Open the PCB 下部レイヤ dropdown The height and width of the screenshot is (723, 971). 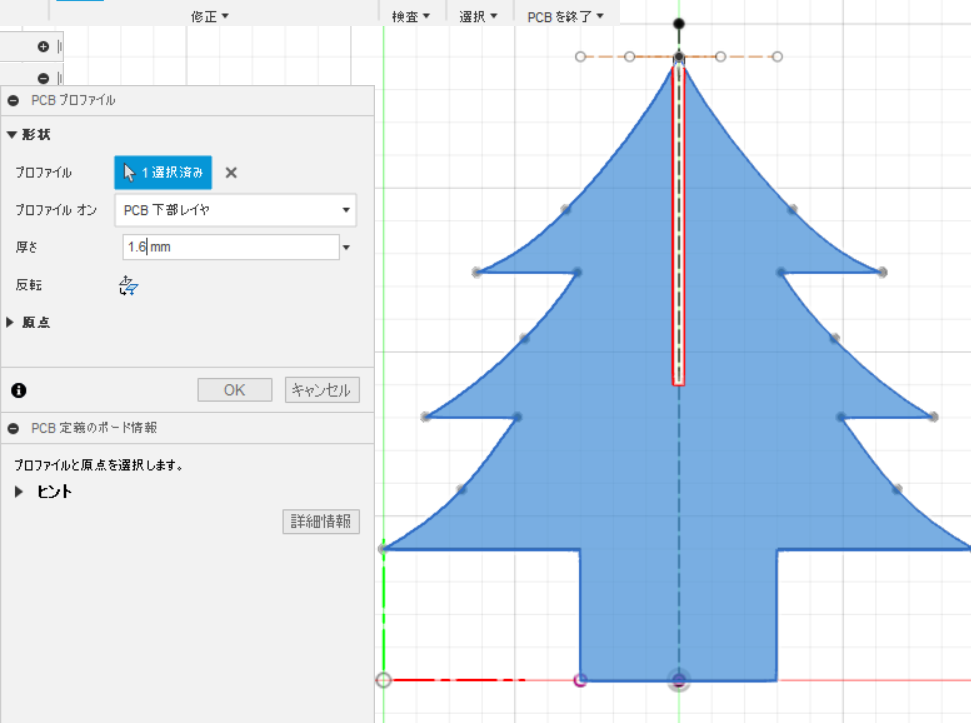[235, 210]
